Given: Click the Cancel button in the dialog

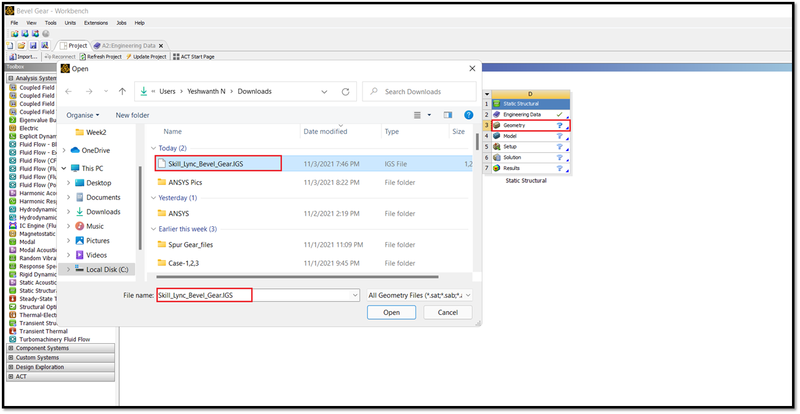Looking at the screenshot, I should (x=448, y=312).
